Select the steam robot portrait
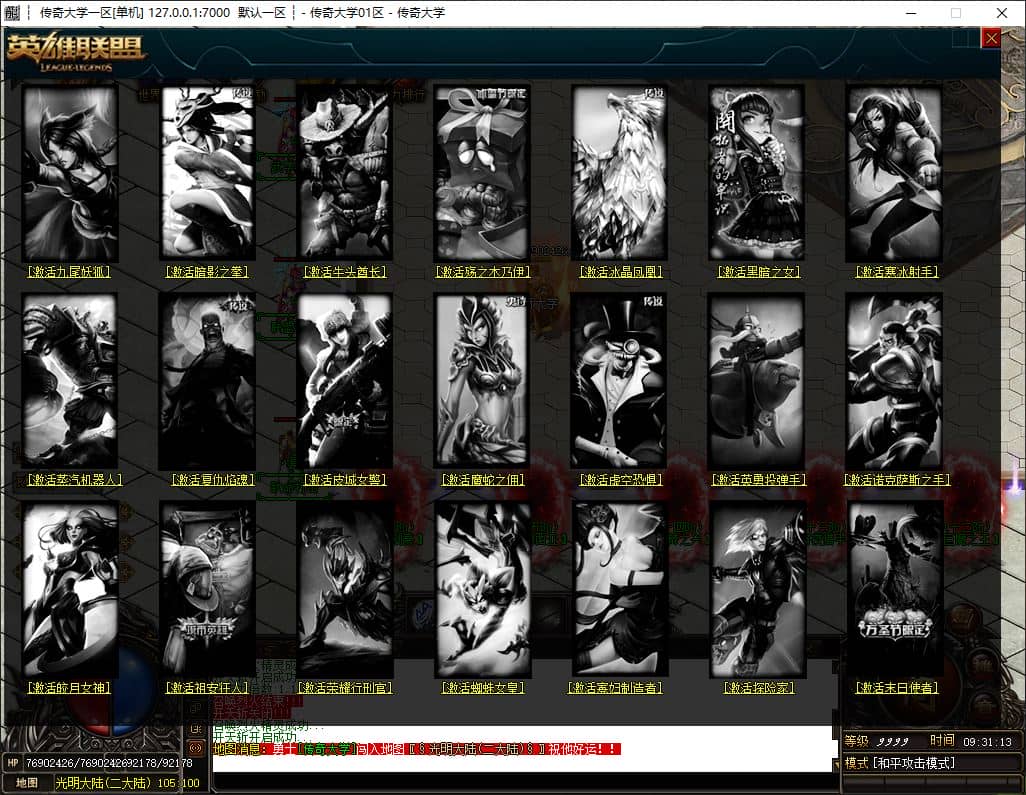 coord(70,381)
